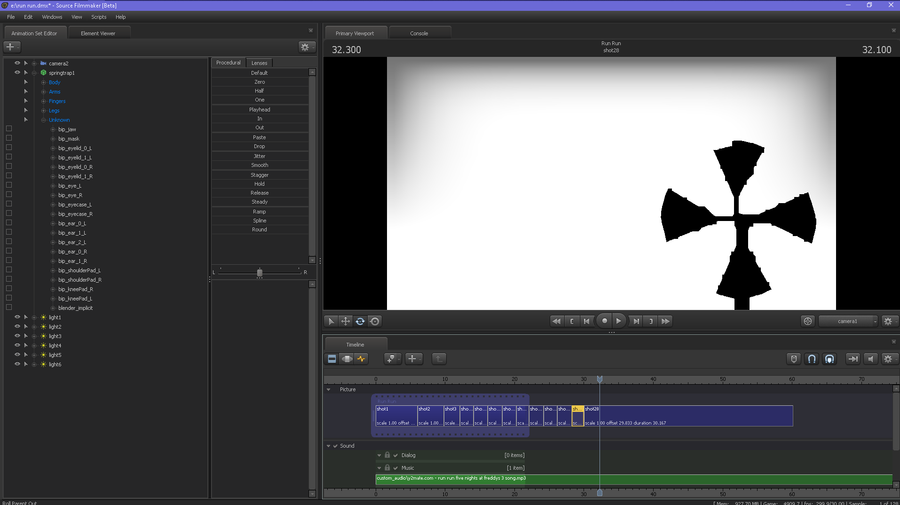The width and height of the screenshot is (900, 505).
Task: Toggle timeline auto-scroll arrow button
Action: tap(853, 359)
